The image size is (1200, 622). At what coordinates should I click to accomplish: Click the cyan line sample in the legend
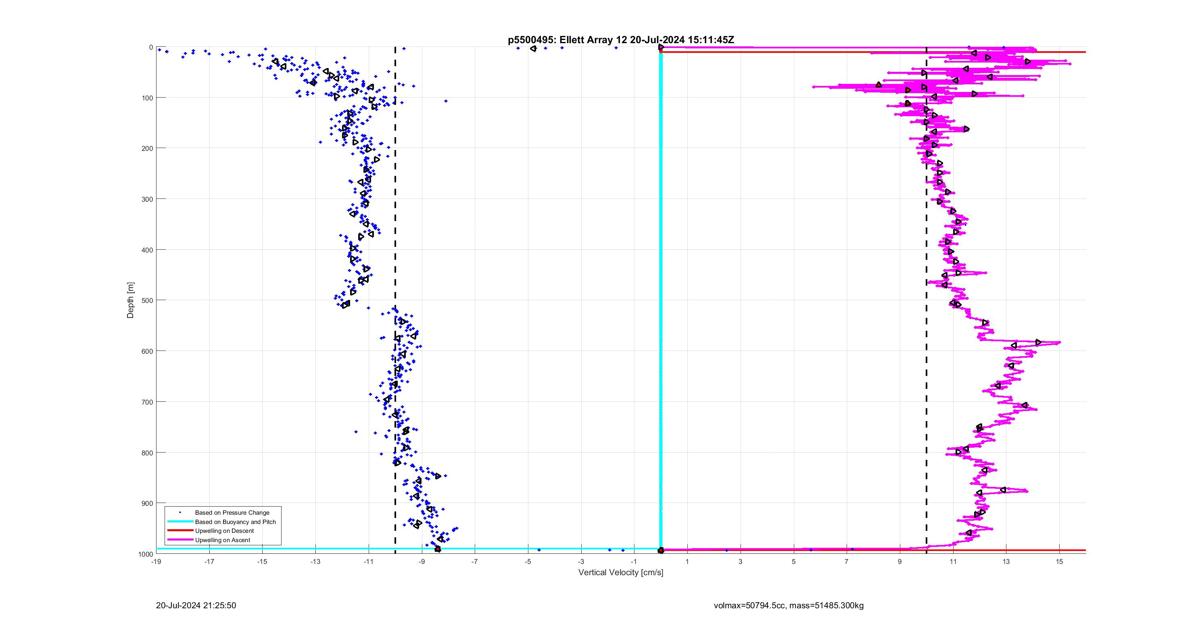pos(179,522)
